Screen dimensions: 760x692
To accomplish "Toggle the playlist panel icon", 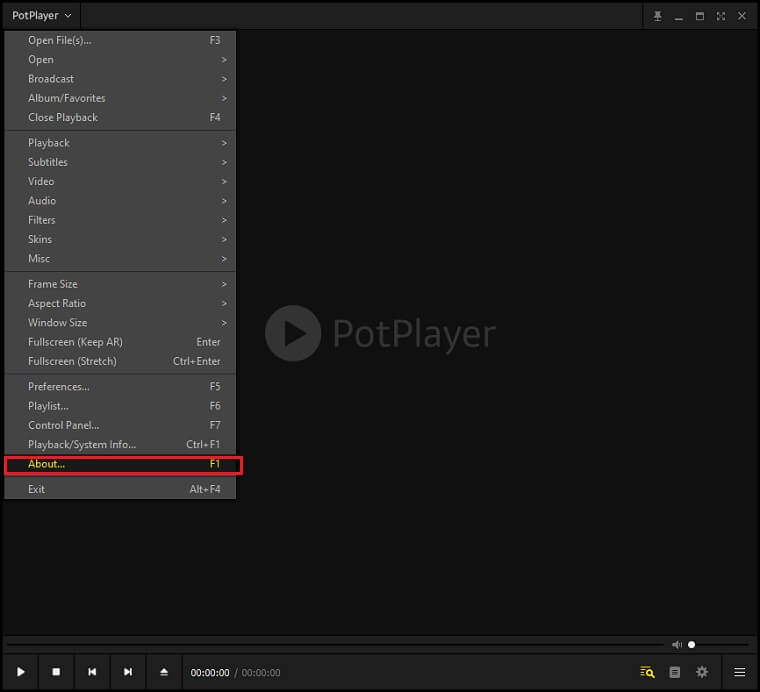I will pos(675,672).
